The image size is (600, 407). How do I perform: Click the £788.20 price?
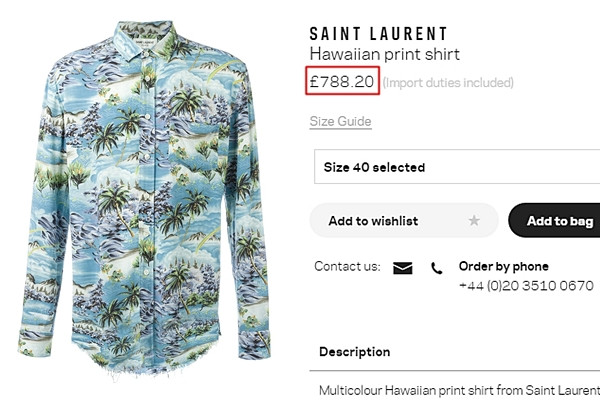(x=342, y=81)
